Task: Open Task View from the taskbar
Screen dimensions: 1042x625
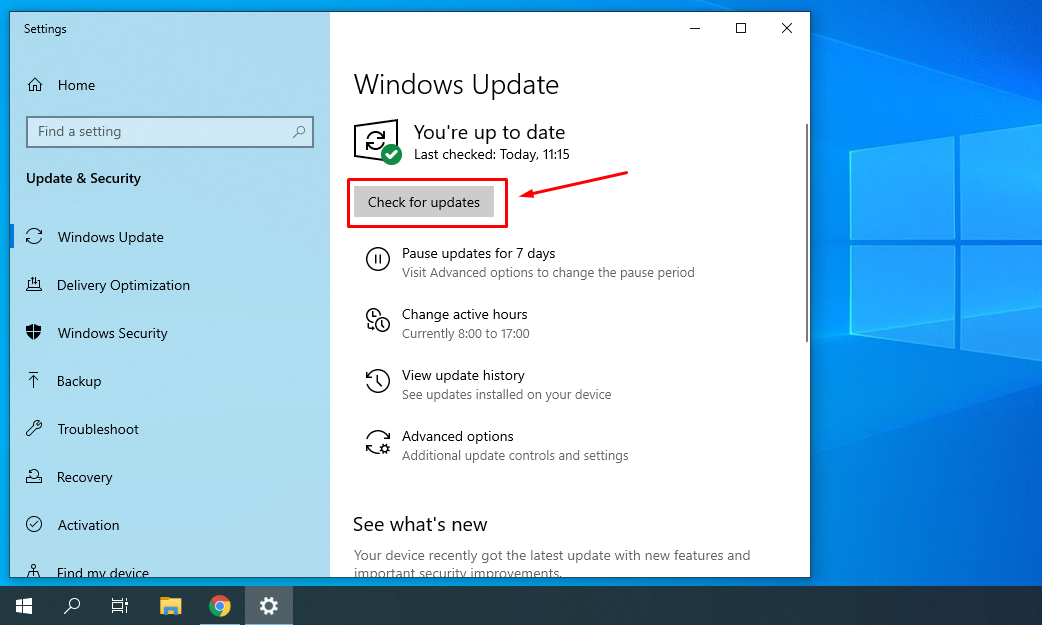Action: tap(120, 606)
